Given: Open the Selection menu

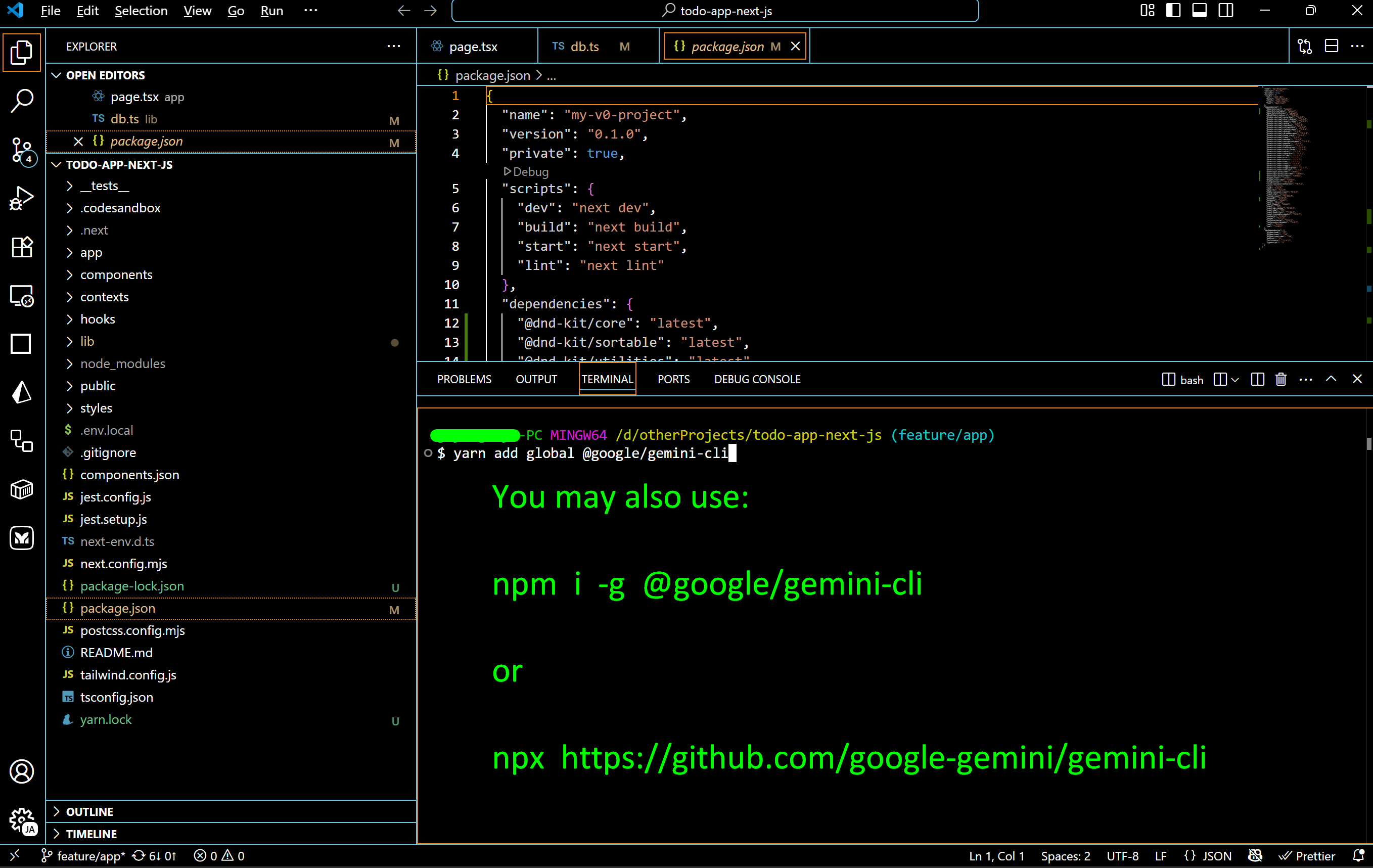Looking at the screenshot, I should click(x=141, y=11).
